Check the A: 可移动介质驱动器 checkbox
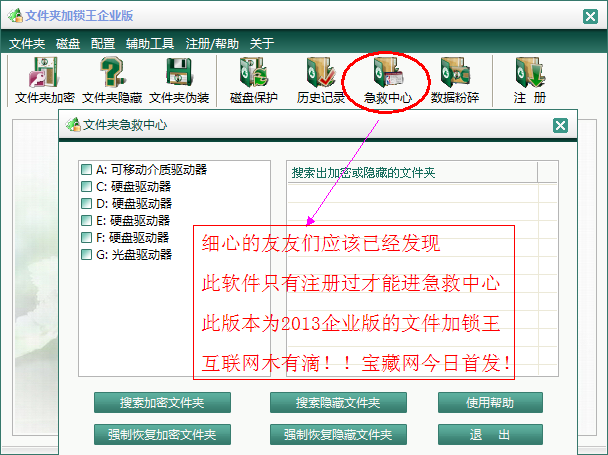This screenshot has width=608, height=455. pos(86,170)
